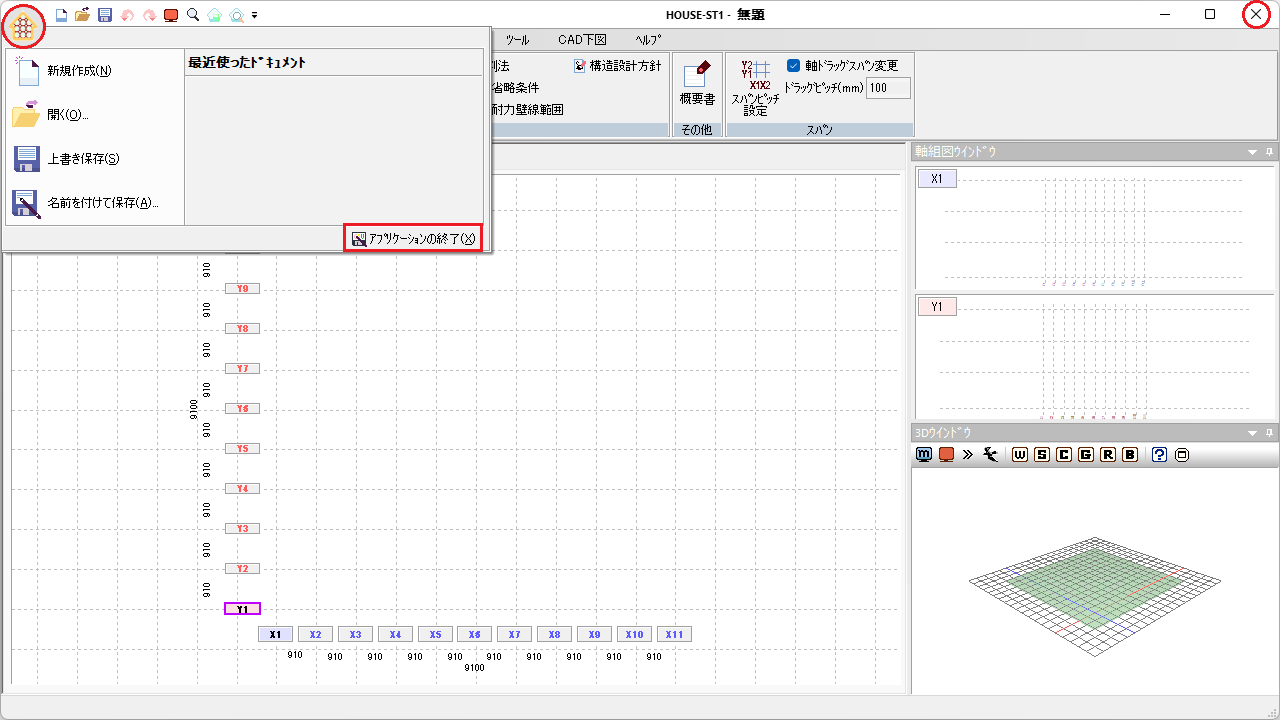Open the 軸組図ウインドウ panel dropdown arrow

coord(1252,152)
